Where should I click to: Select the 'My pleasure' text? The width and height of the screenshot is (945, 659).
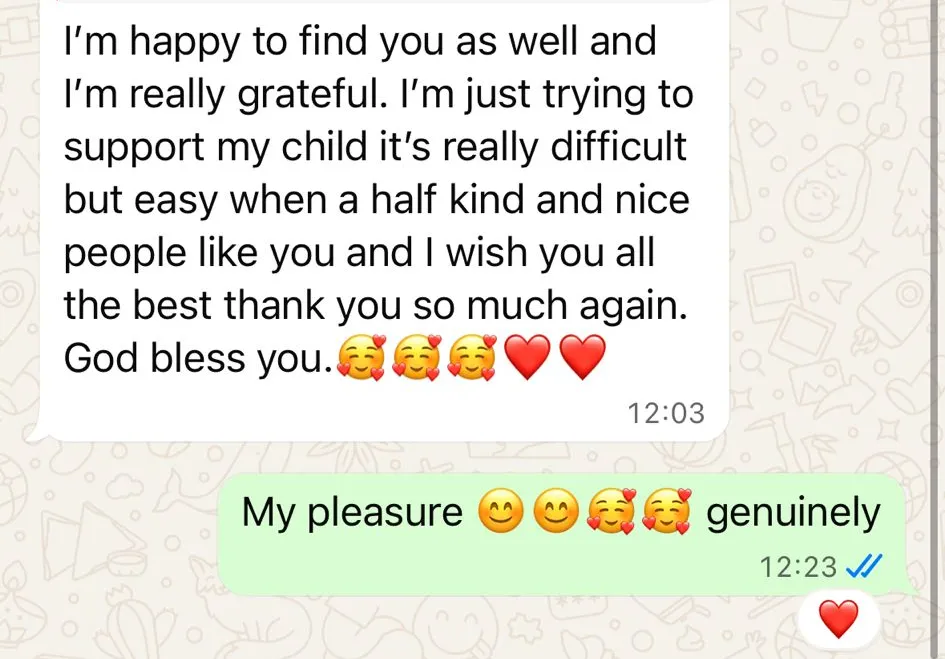pos(352,513)
